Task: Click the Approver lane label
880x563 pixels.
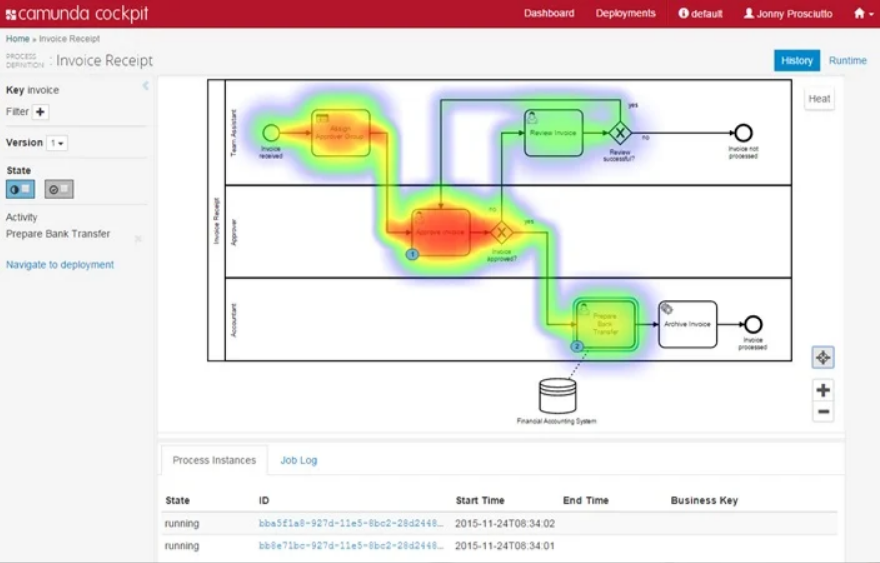Action: coord(234,232)
